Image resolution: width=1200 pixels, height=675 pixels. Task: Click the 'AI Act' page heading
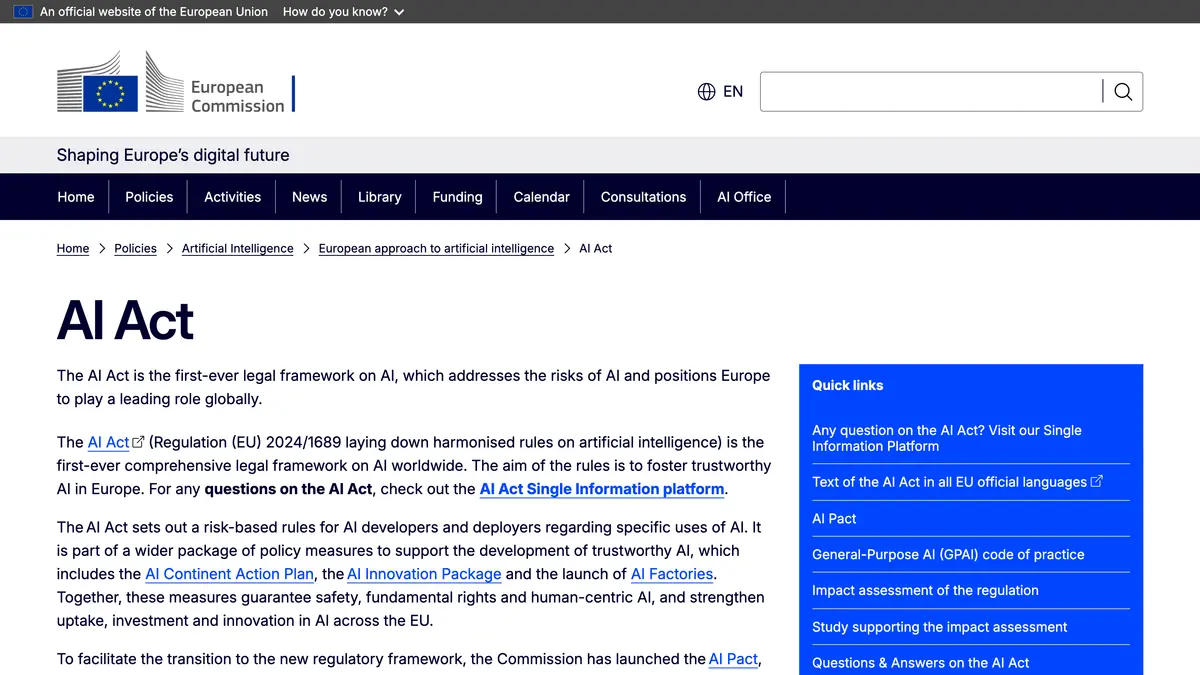tap(125, 320)
